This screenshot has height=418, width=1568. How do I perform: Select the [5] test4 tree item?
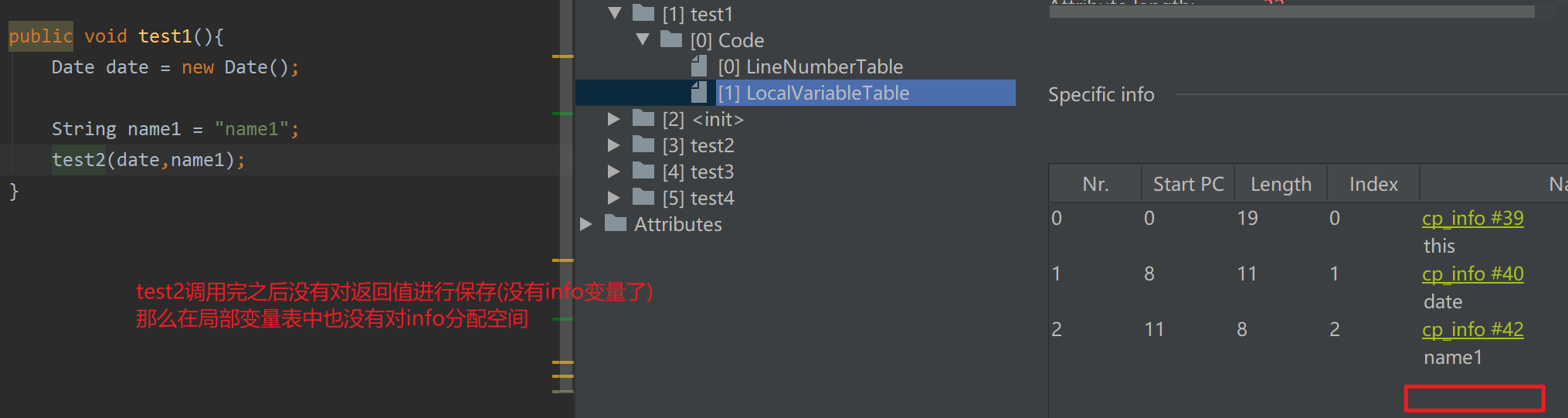pos(698,199)
